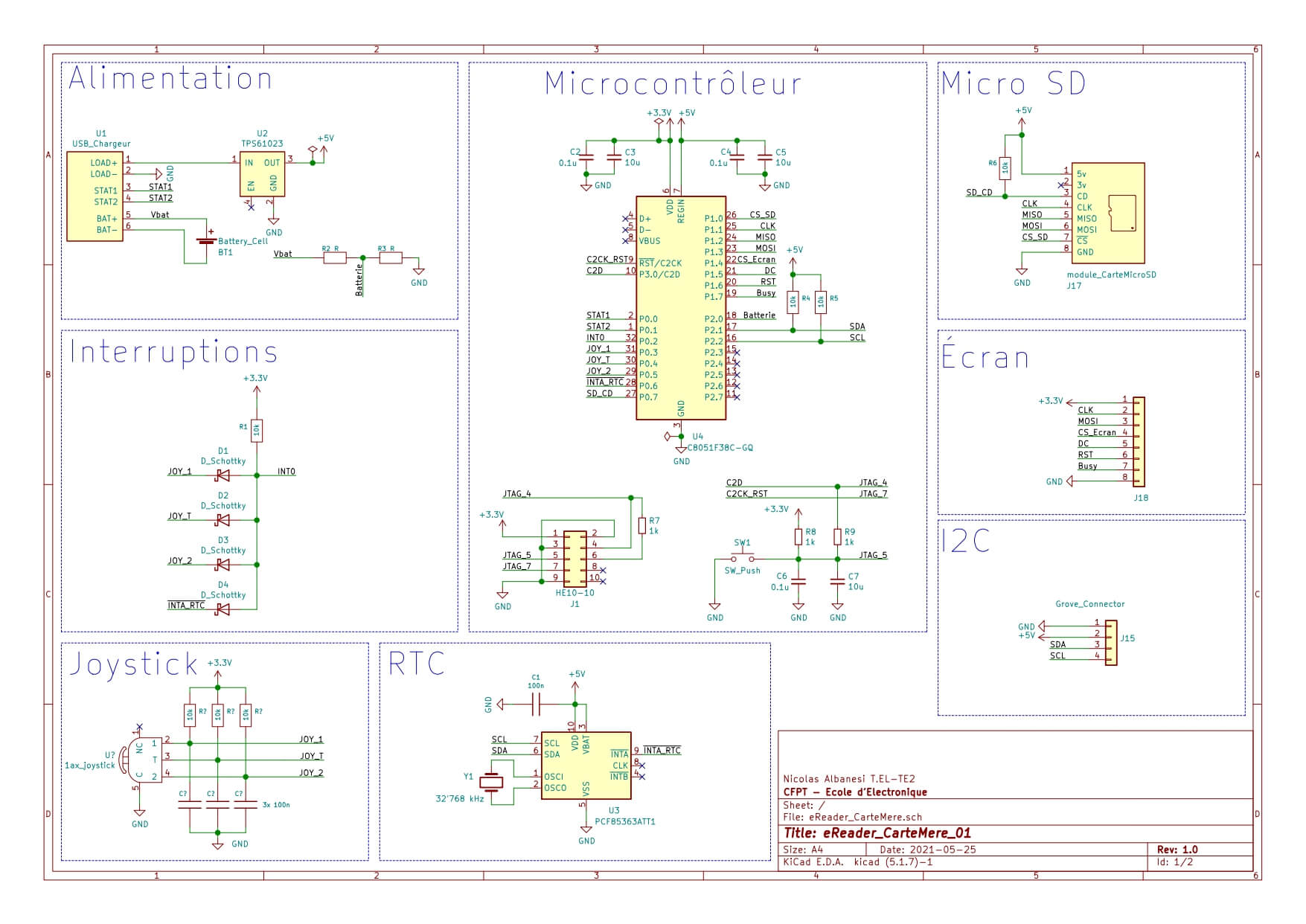
Task: Select the R1 10k pull-up resistor
Action: click(x=257, y=430)
